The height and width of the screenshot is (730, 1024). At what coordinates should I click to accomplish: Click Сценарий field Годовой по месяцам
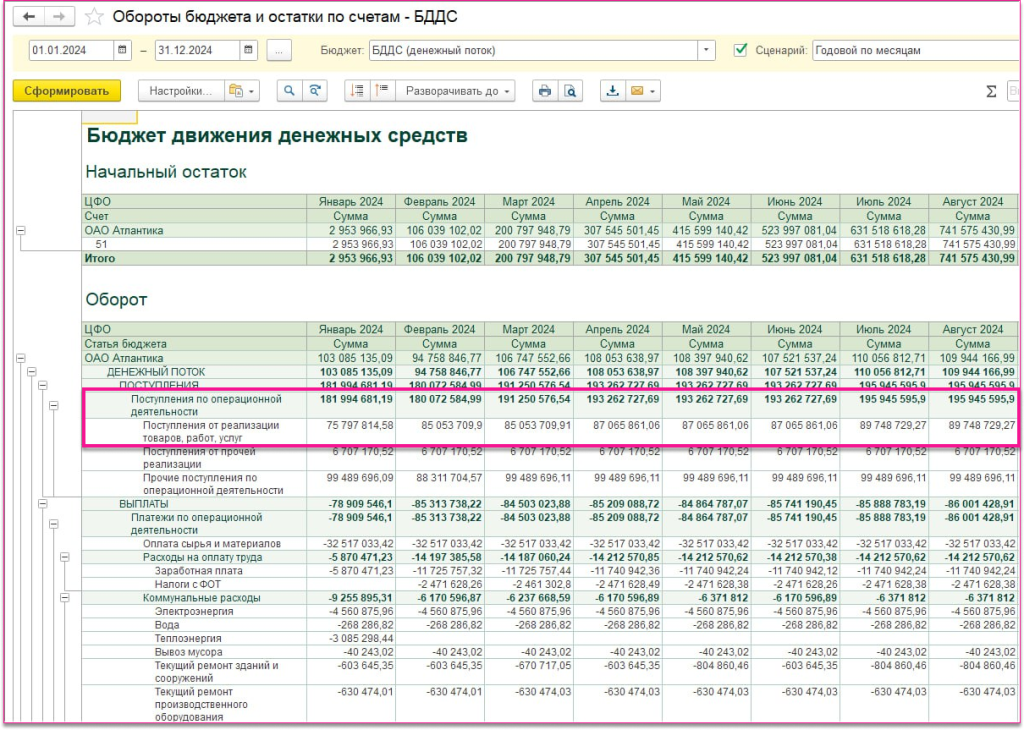click(918, 50)
